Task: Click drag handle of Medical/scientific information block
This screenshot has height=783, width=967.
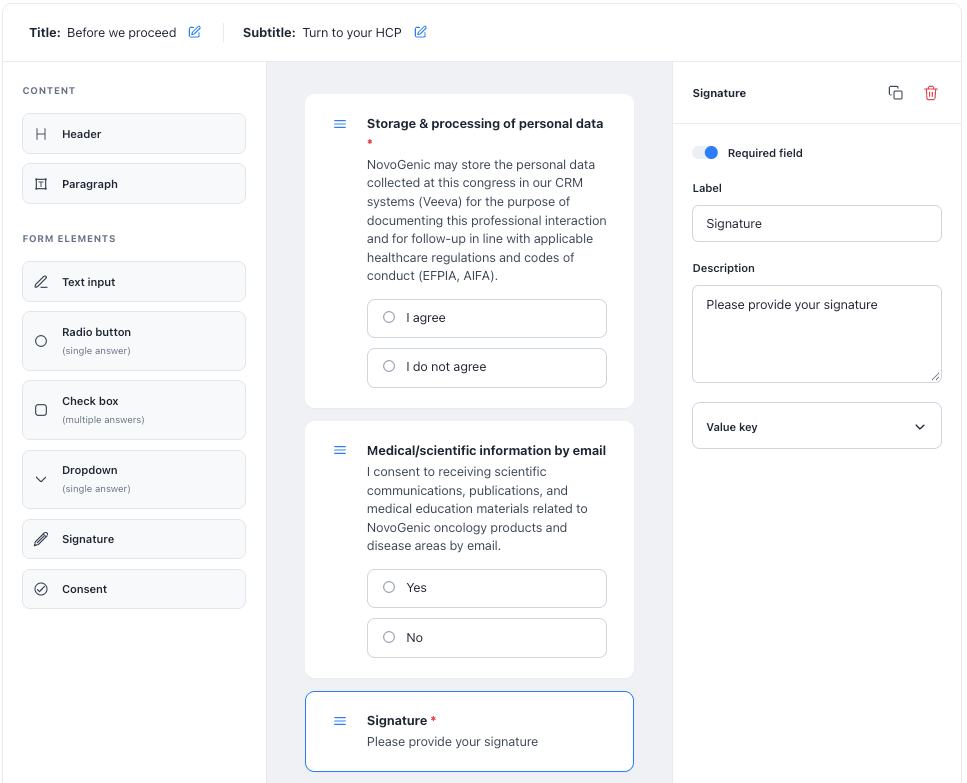Action: pyautogui.click(x=340, y=450)
